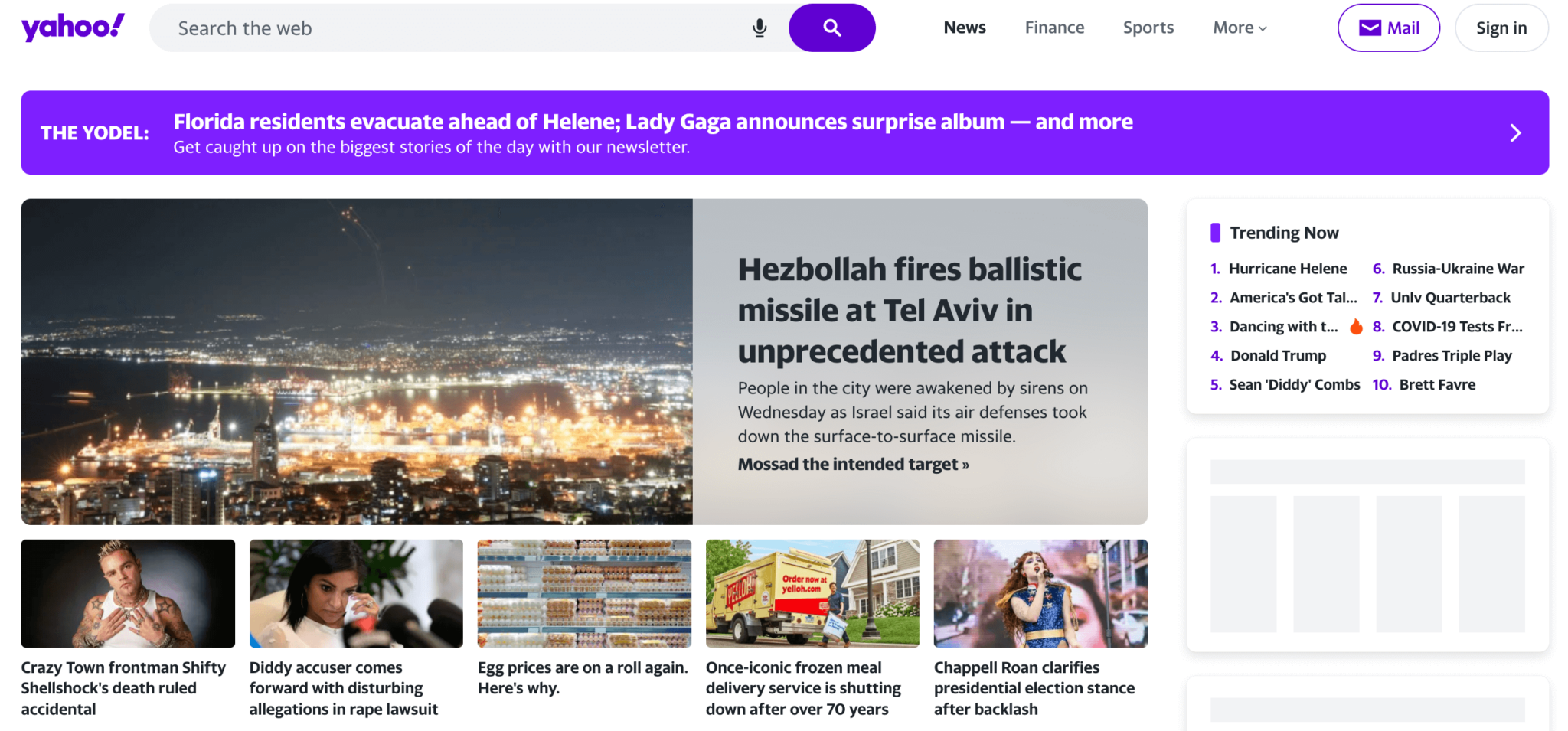Click the microphone voice search icon
The image size is (1568, 731).
[759, 28]
